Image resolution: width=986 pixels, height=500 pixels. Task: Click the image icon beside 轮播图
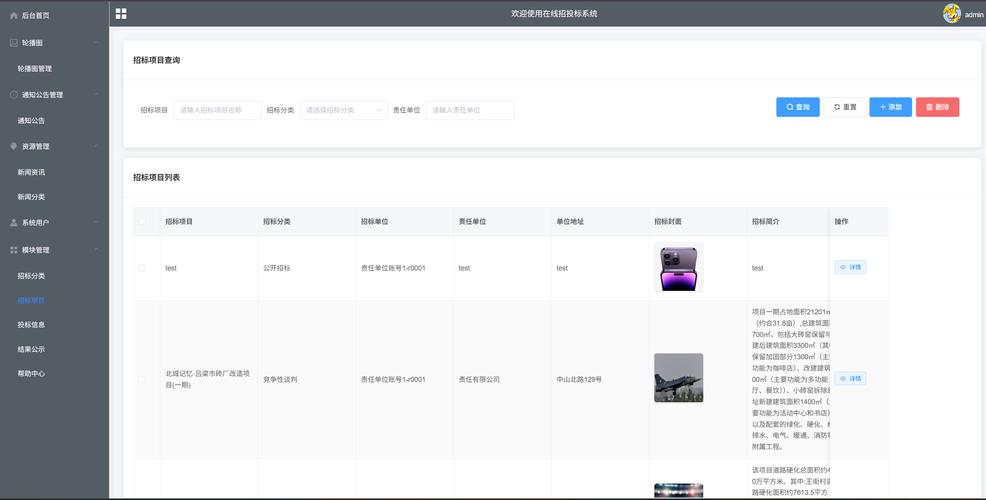pyautogui.click(x=14, y=43)
